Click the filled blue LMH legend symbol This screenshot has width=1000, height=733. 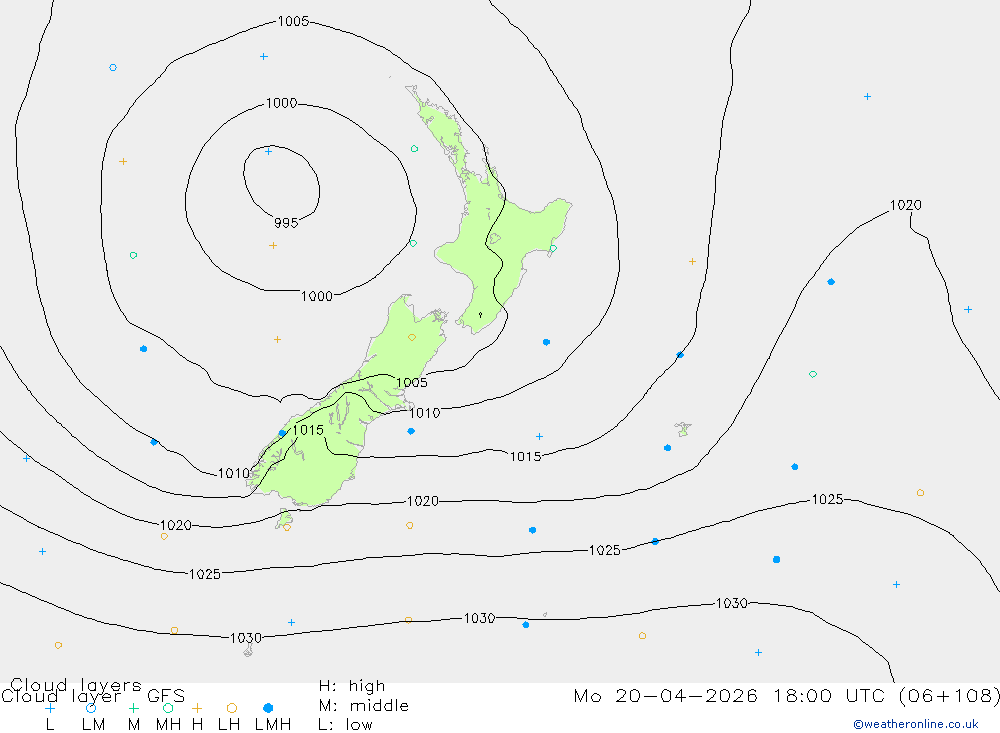pyautogui.click(x=268, y=708)
